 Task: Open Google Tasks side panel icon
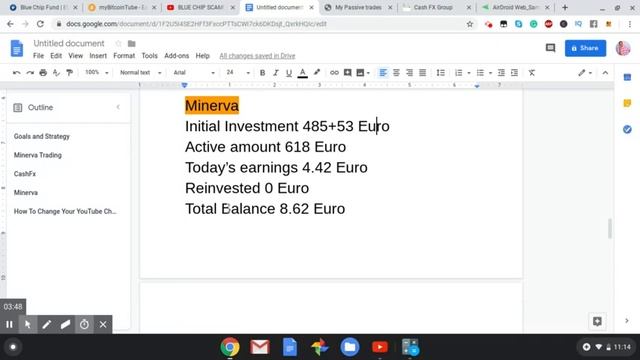627,129
